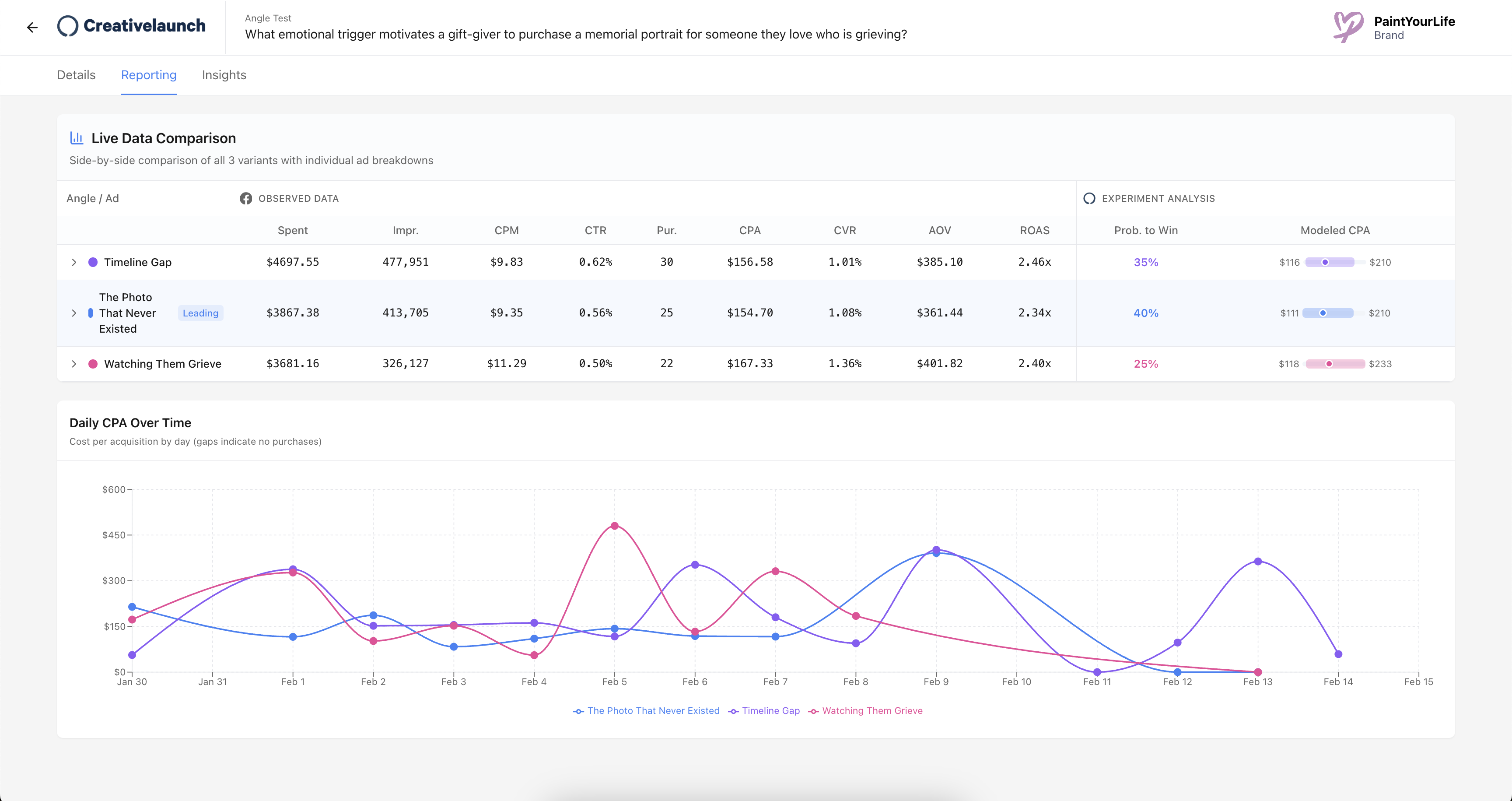Image resolution: width=1512 pixels, height=801 pixels.
Task: Click the Facebook icon beside Observed Data
Action: tap(246, 198)
